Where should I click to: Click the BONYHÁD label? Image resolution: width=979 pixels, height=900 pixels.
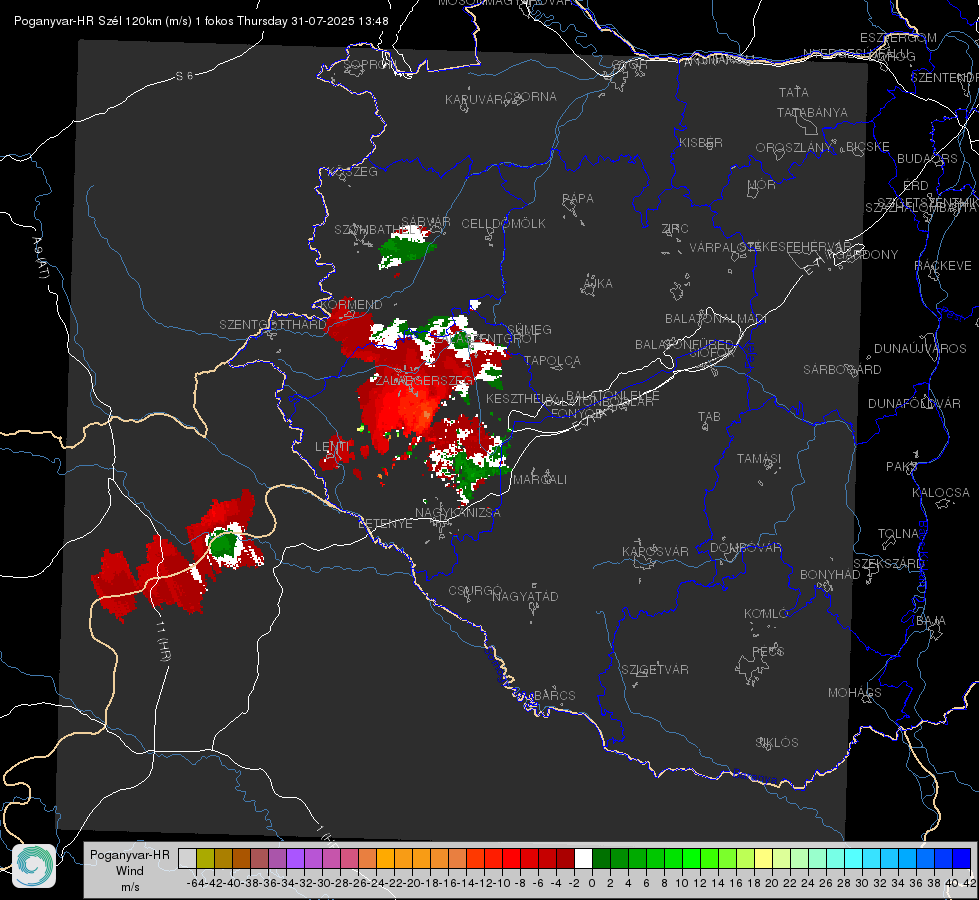[x=830, y=575]
